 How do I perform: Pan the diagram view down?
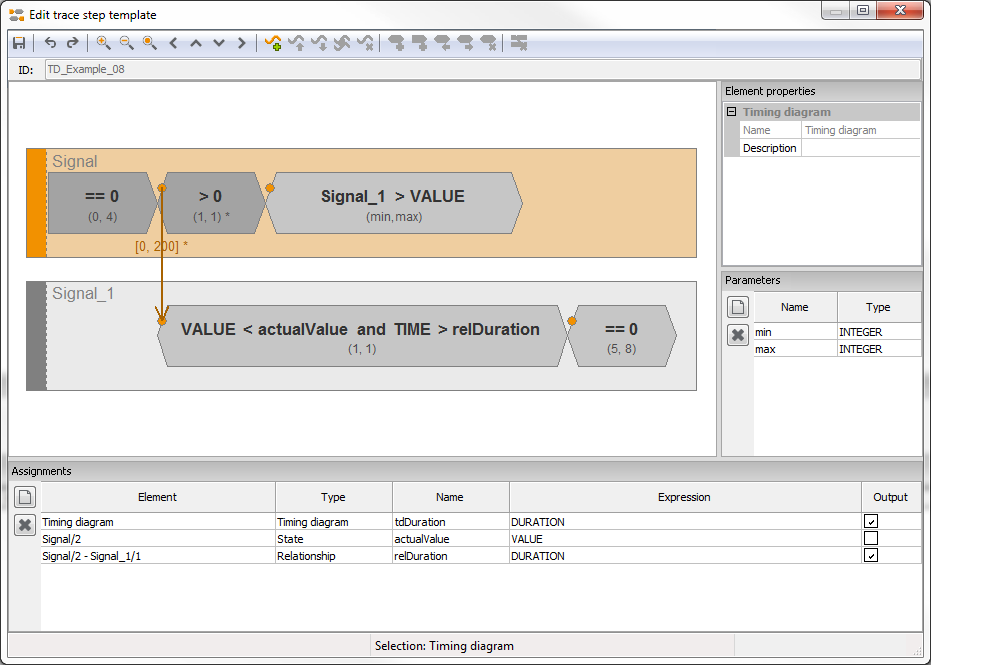pos(219,43)
